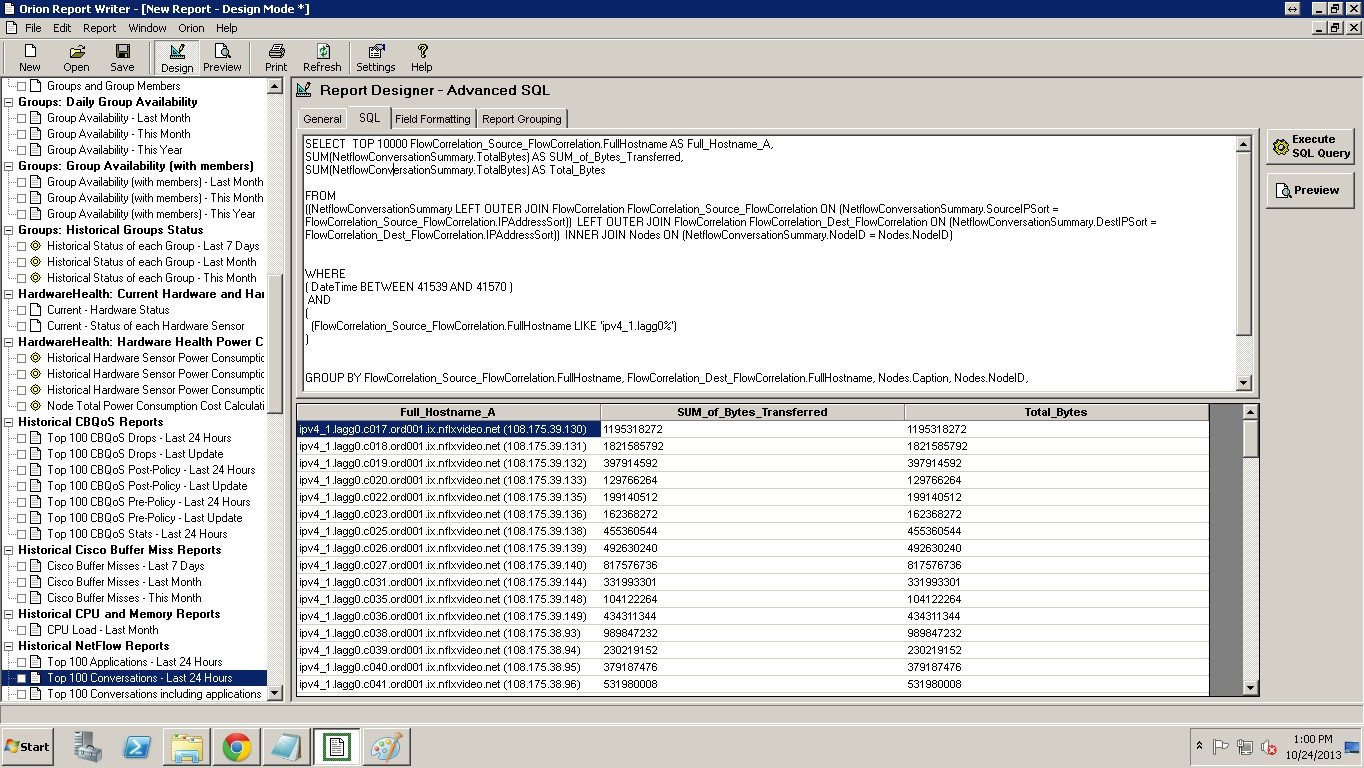Collapse Groups: Group Availability (with members) node
This screenshot has width=1364, height=768.
click(x=9, y=166)
